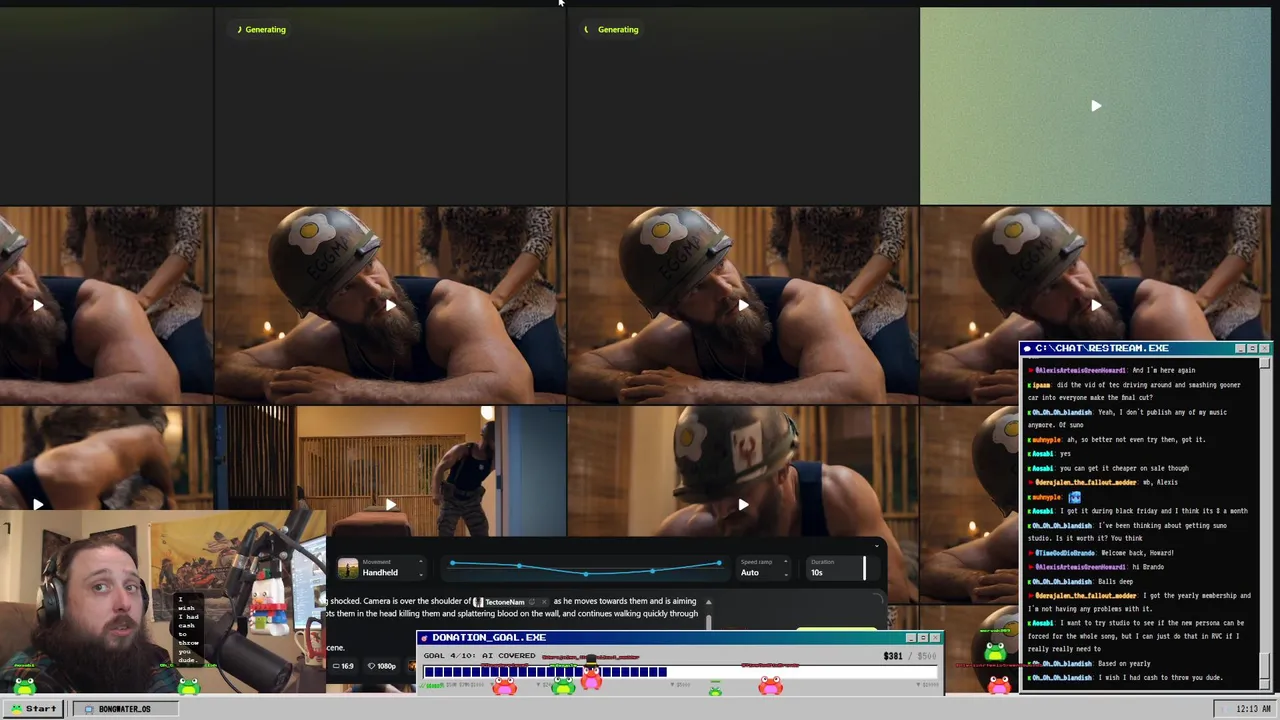The height and width of the screenshot is (720, 1280).
Task: Click username ipaam in chat
Action: click(1041, 385)
